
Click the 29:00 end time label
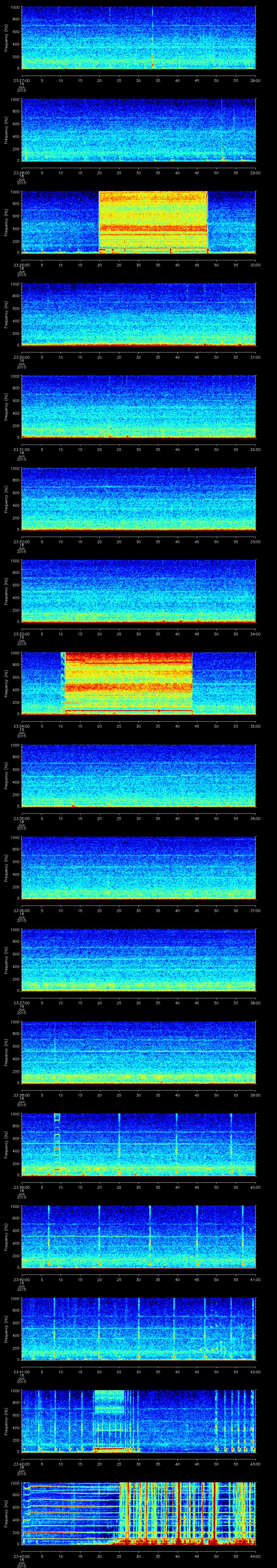255,173
